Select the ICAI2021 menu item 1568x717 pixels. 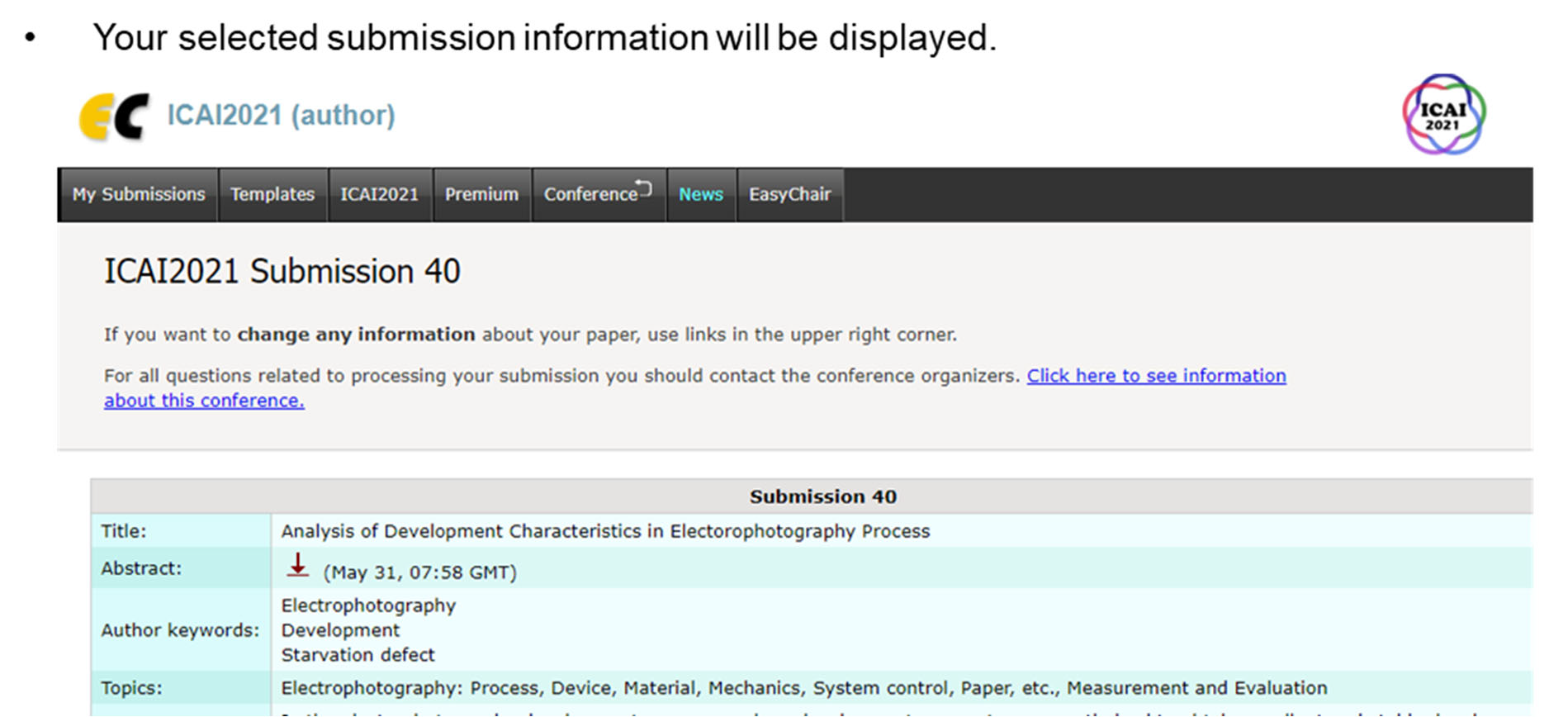click(379, 195)
